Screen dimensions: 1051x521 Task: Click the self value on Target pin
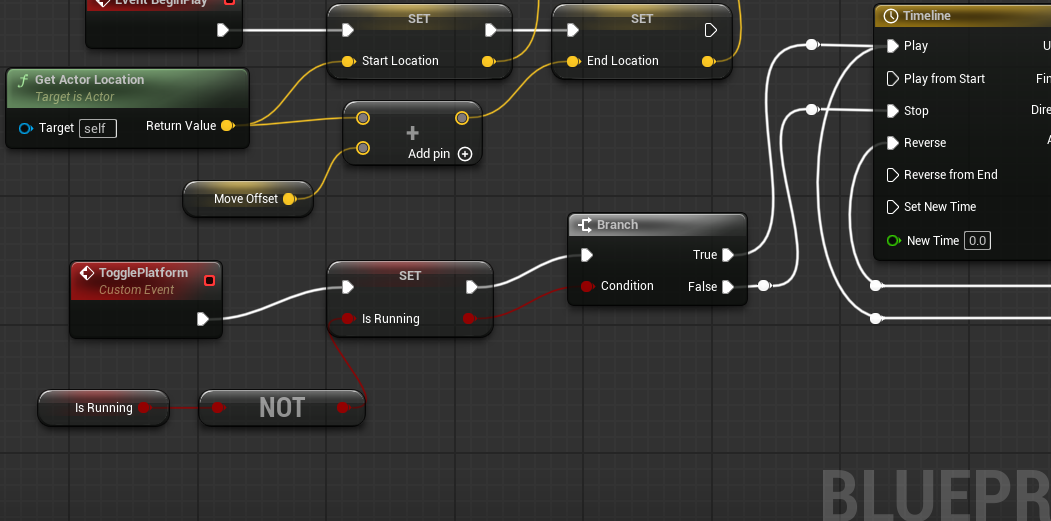(x=98, y=128)
